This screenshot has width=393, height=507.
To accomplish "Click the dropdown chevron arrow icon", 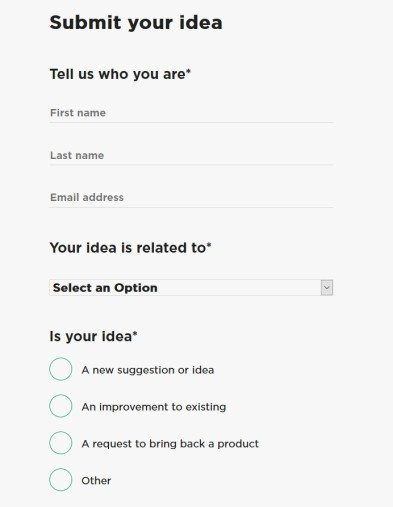I will tap(327, 288).
